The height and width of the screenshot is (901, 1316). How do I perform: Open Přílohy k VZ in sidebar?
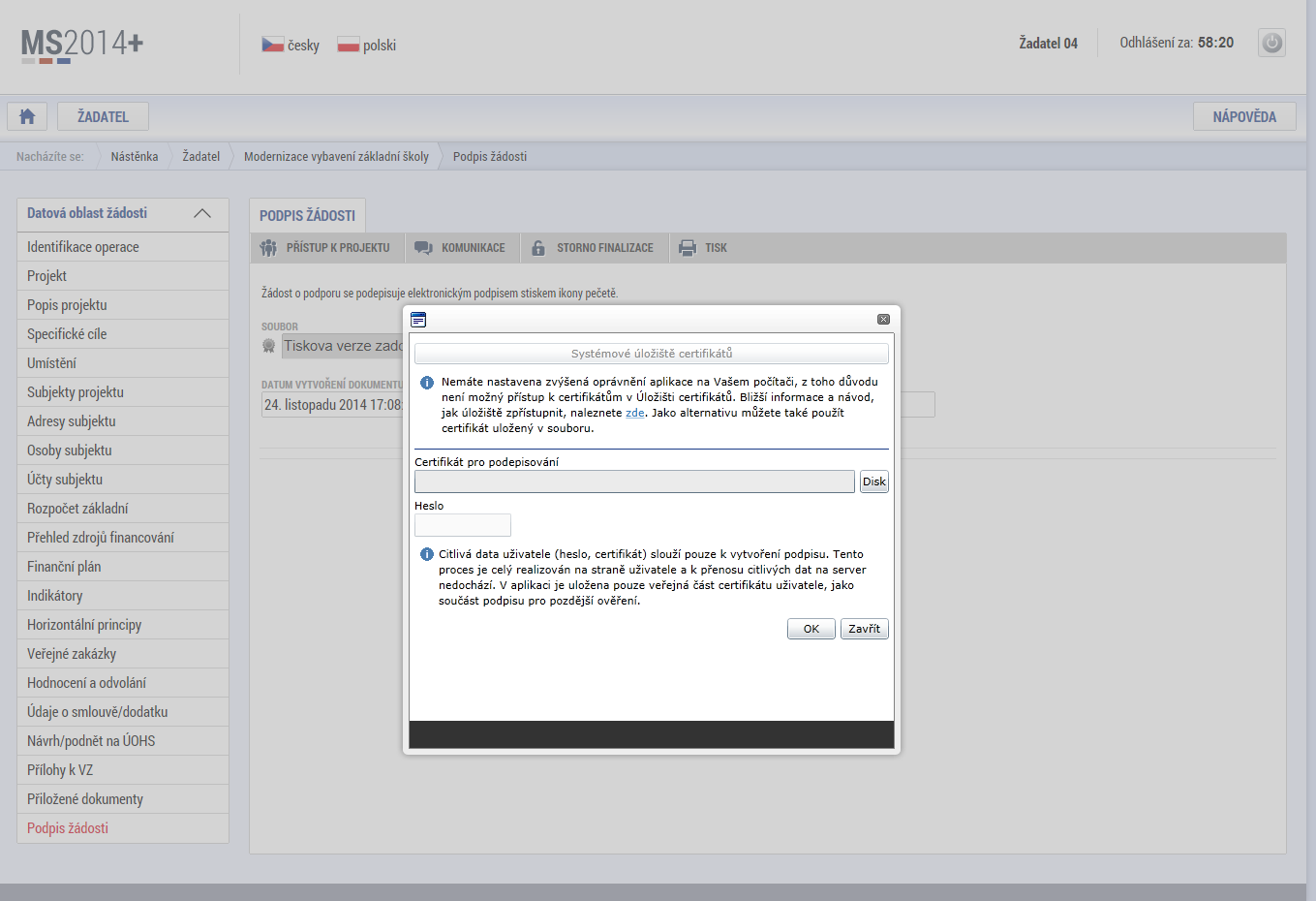tap(123, 770)
